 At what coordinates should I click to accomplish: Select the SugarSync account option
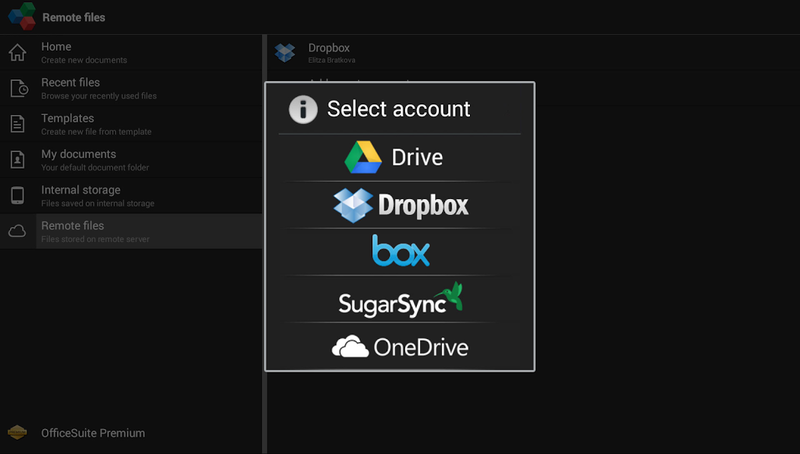click(399, 299)
